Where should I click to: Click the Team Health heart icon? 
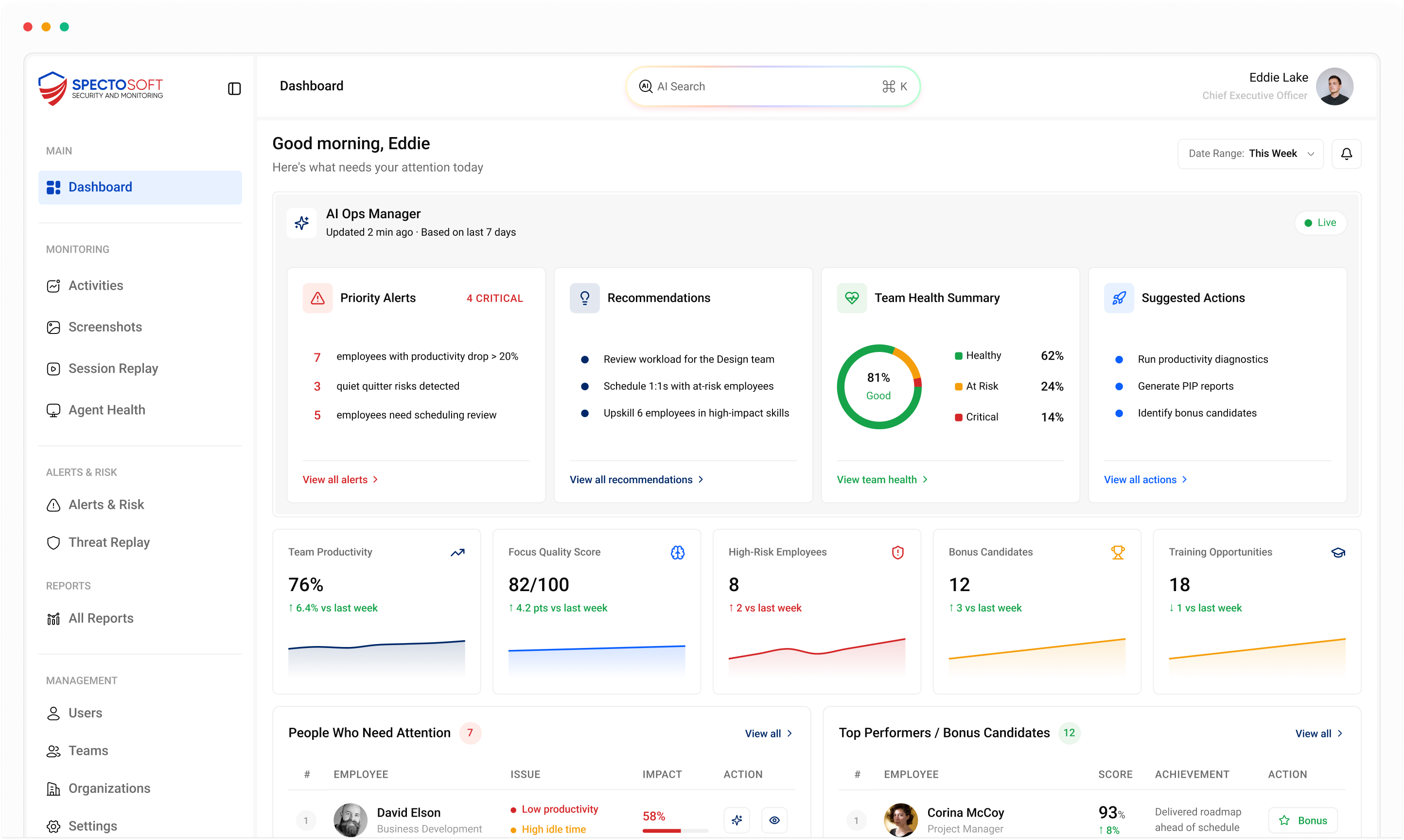coord(852,297)
